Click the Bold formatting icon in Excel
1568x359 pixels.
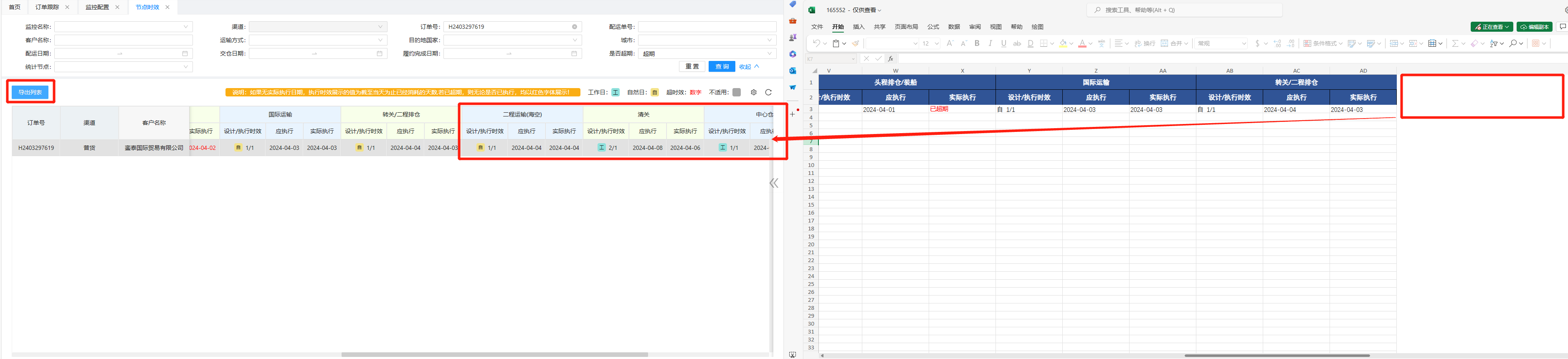[977, 43]
